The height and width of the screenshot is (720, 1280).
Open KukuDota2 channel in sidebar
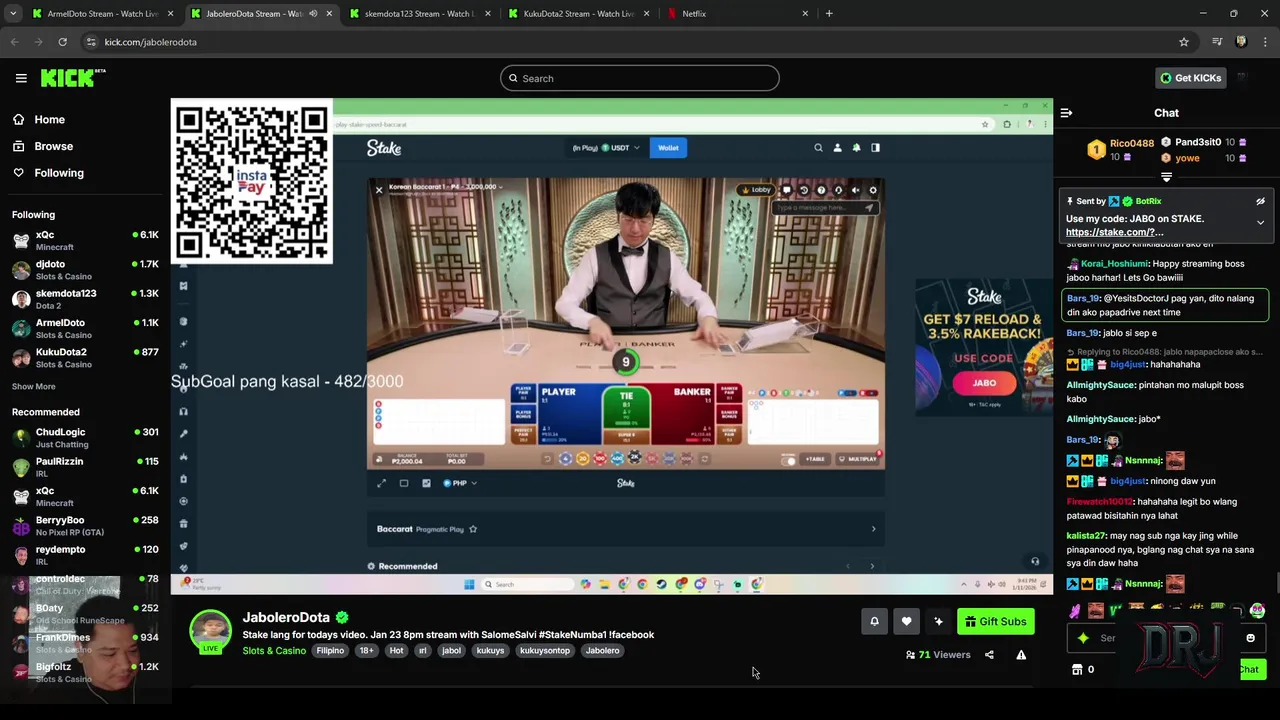tap(85, 357)
